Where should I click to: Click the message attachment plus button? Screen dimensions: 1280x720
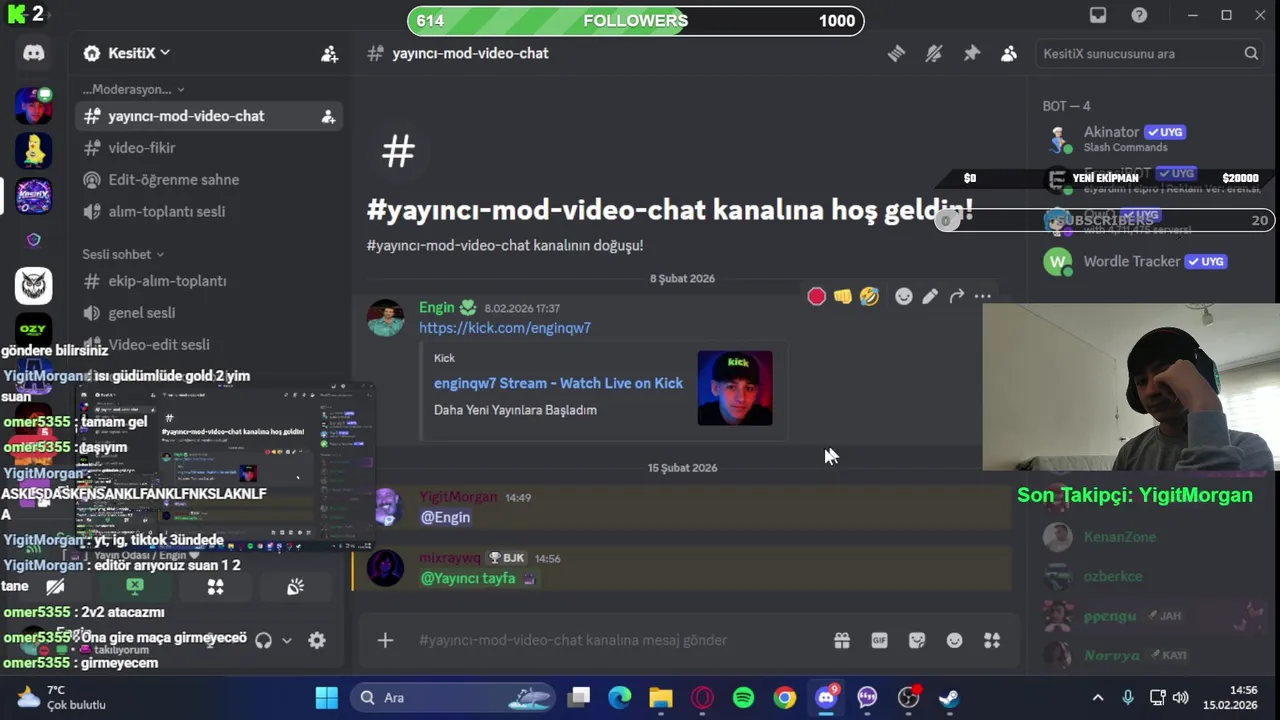point(385,640)
